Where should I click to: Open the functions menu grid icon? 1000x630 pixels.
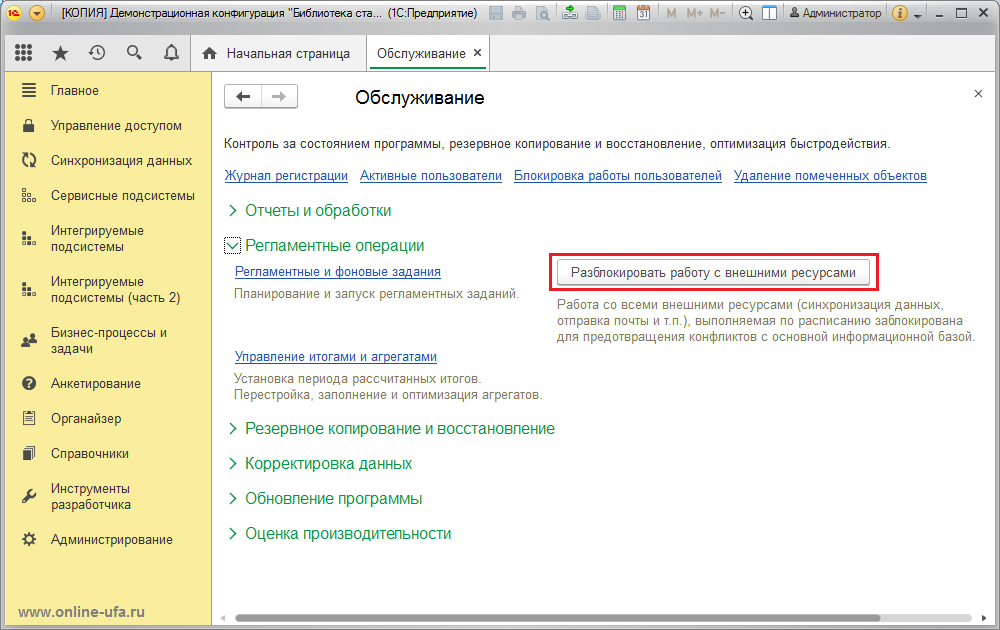click(x=24, y=53)
